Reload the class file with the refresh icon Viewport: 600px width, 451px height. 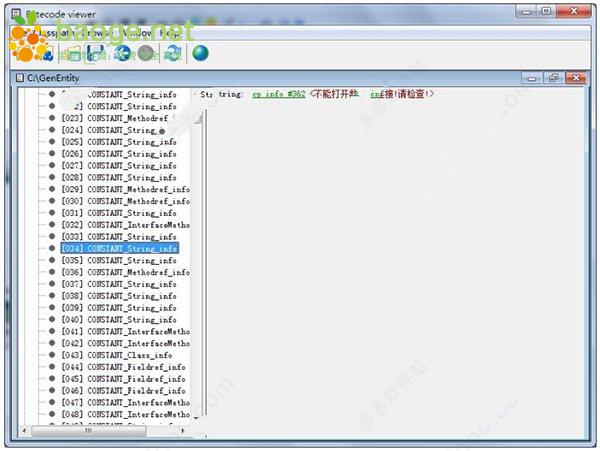pyautogui.click(x=173, y=53)
